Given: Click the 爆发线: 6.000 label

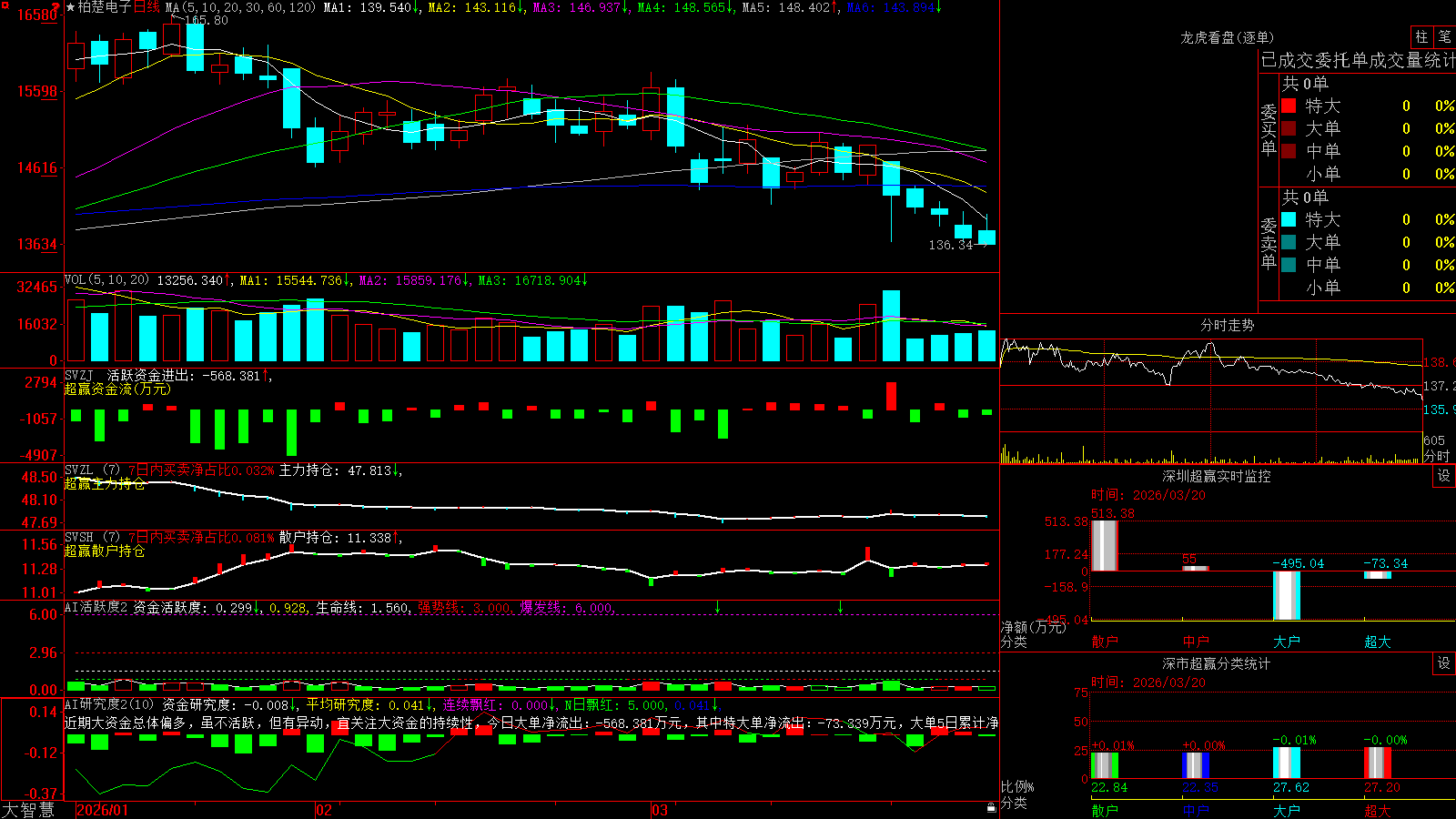Looking at the screenshot, I should click(567, 607).
